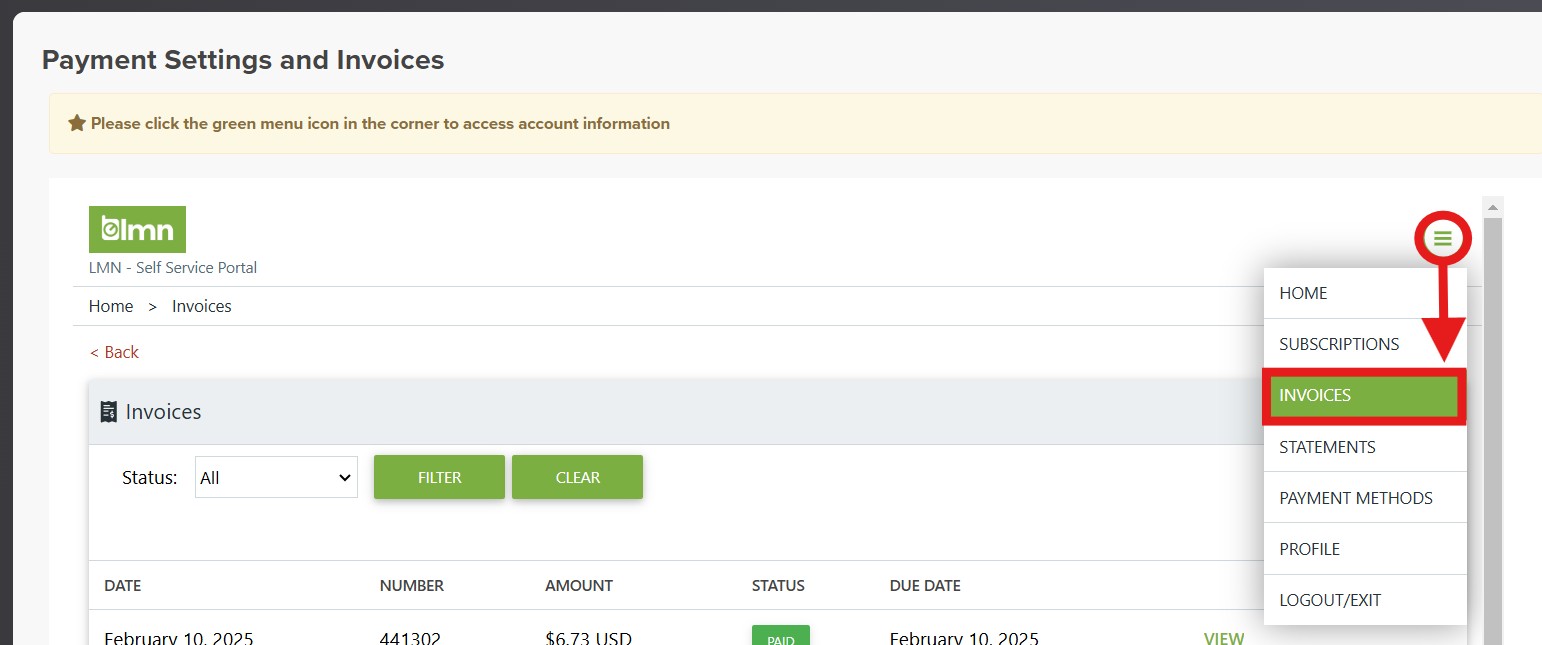Choose INVOICES in the menu
Image resolution: width=1542 pixels, height=645 pixels.
click(x=1365, y=396)
